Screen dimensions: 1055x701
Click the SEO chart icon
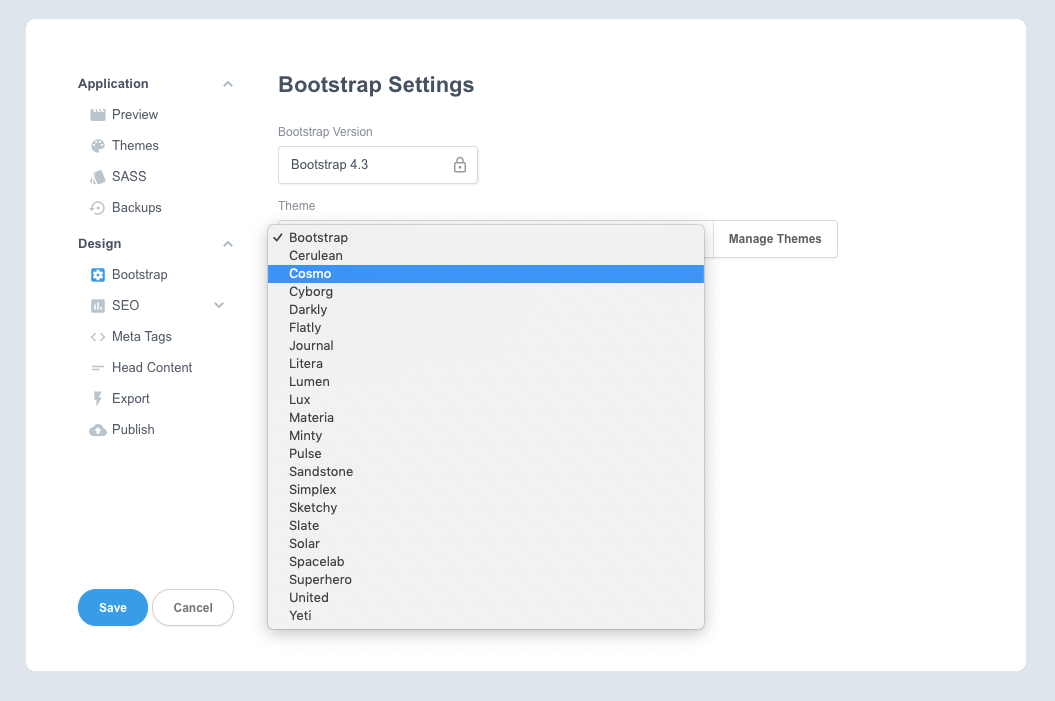tap(98, 305)
